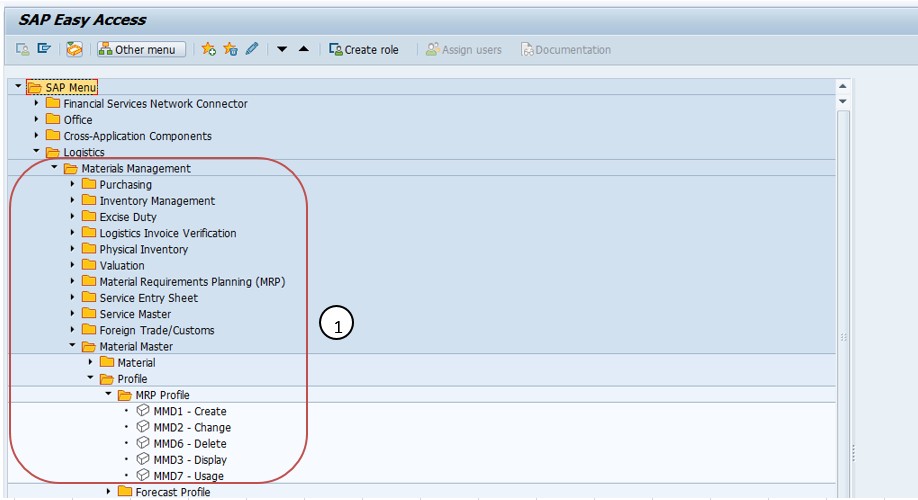Click the MMD1 - Create transaction icon

143,410
